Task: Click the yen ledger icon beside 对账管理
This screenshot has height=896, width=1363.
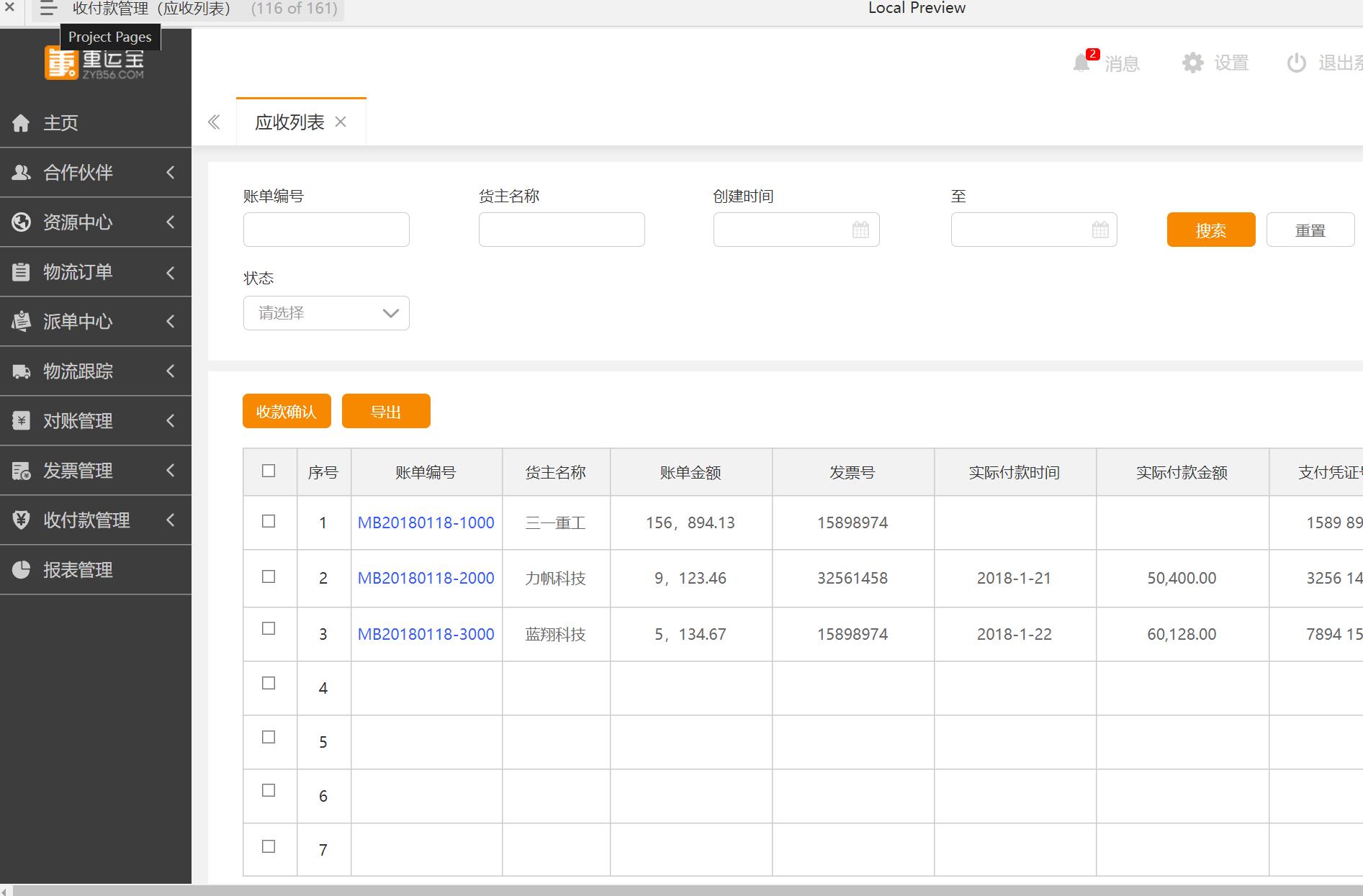Action: click(21, 421)
